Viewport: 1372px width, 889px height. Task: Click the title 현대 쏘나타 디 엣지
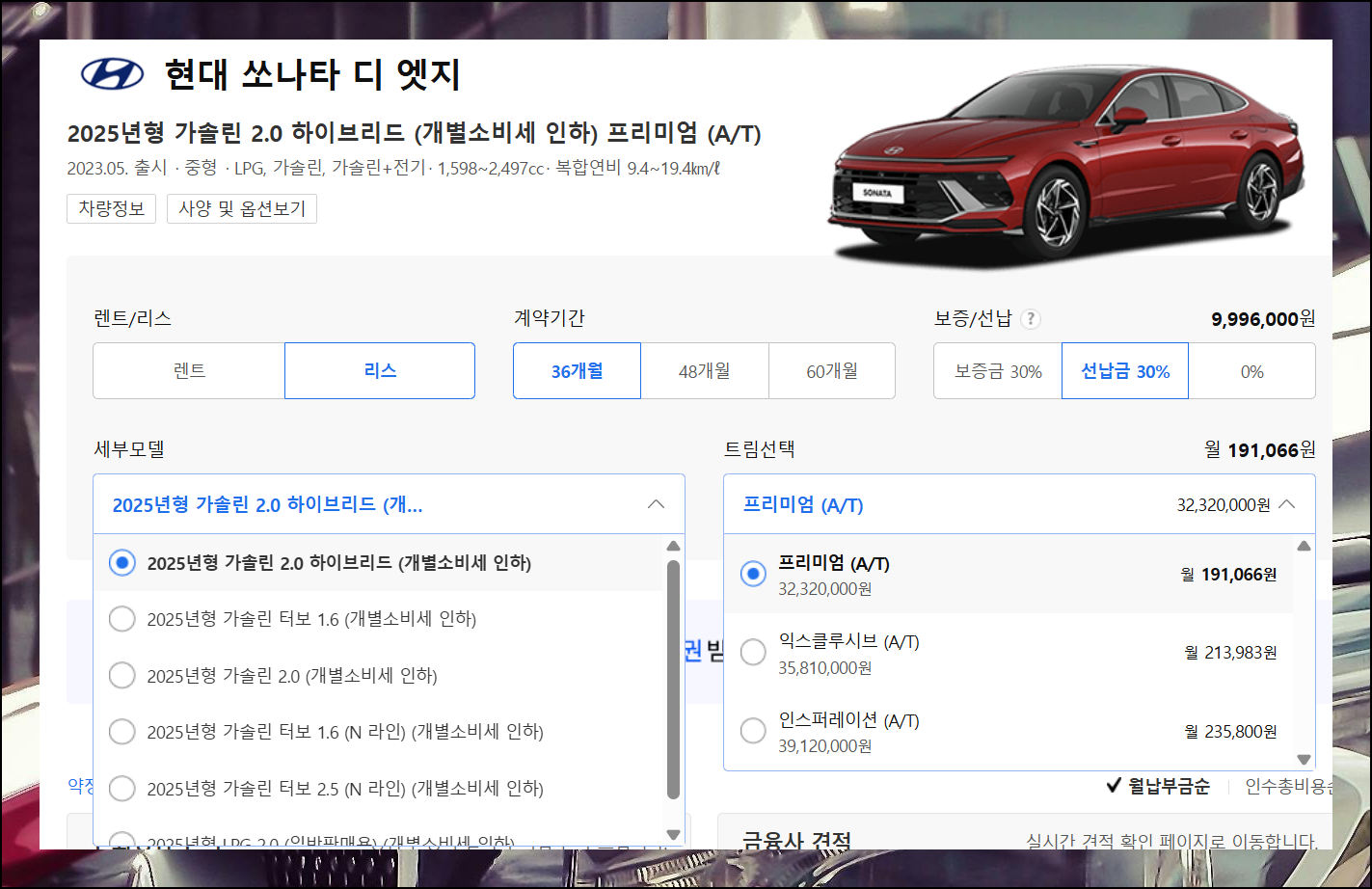313,74
